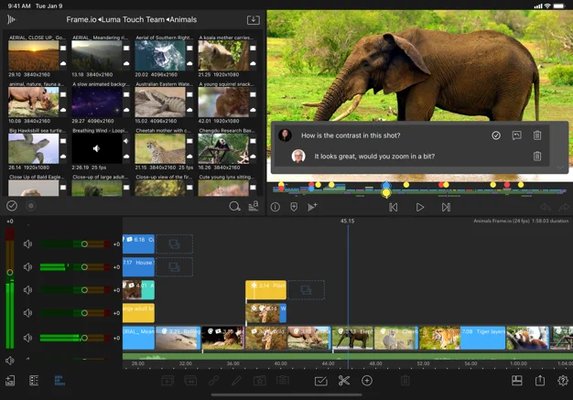The width and height of the screenshot is (573, 400).
Task: Mute the top audio track speaker
Action: click(x=28, y=244)
